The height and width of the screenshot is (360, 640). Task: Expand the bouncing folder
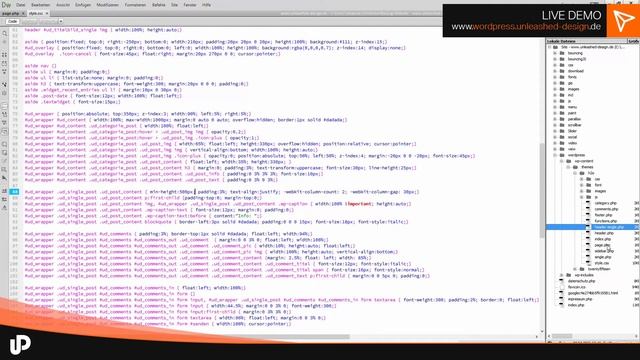555,53
